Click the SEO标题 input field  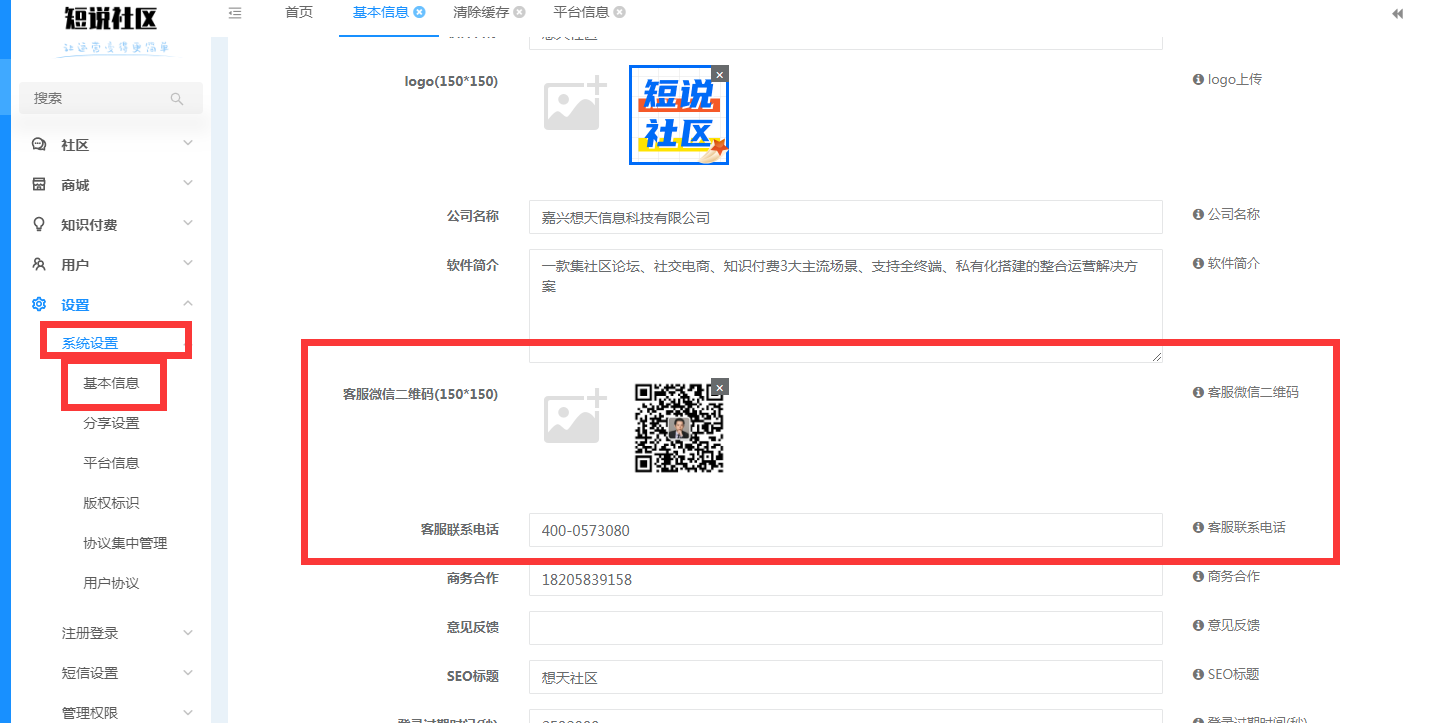coord(845,677)
